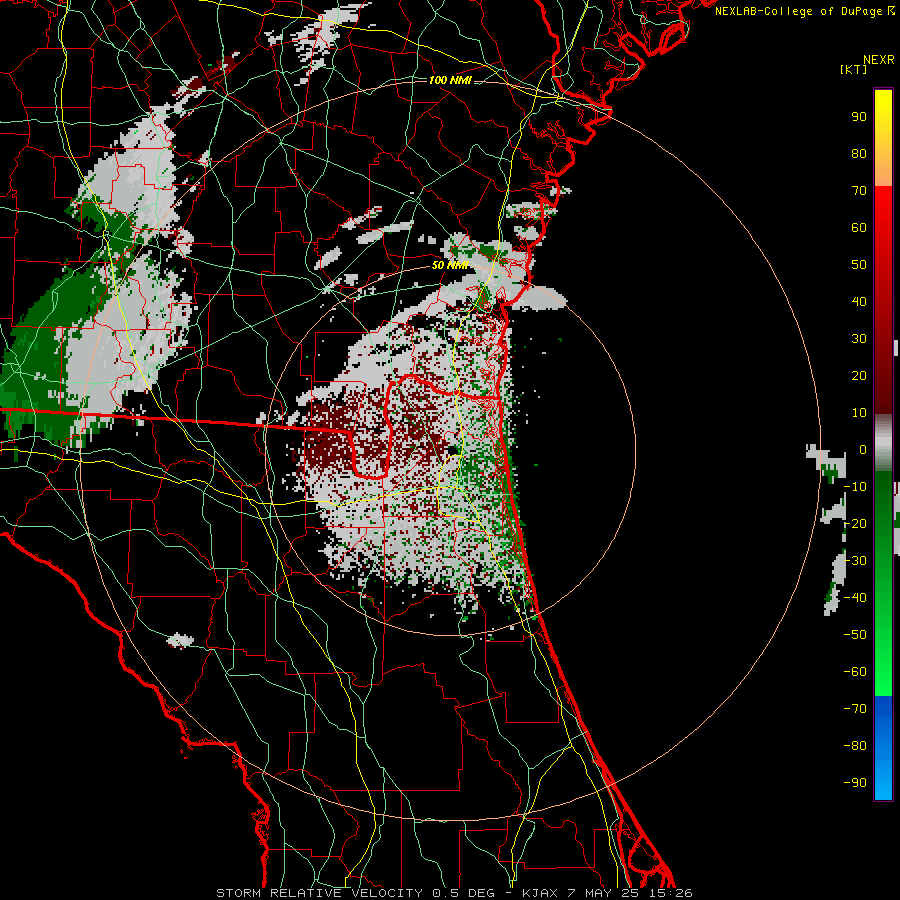Click the 20 value on velocity scale

click(859, 376)
